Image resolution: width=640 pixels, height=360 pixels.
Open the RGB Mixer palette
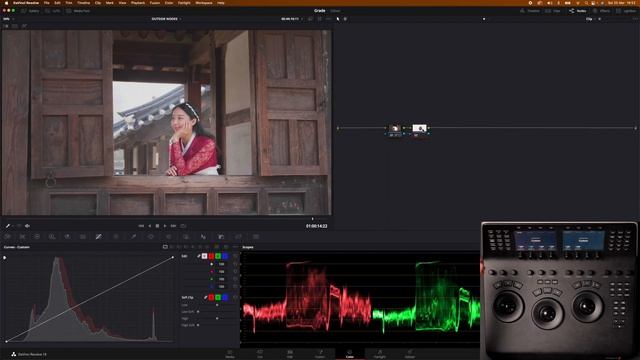click(x=67, y=236)
